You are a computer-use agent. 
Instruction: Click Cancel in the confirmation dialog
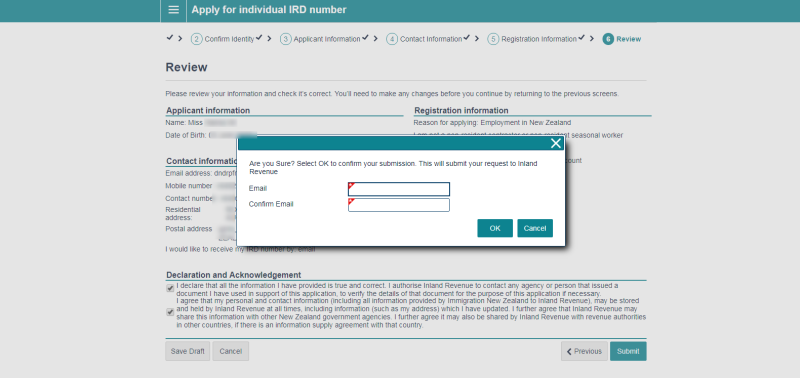coord(535,228)
